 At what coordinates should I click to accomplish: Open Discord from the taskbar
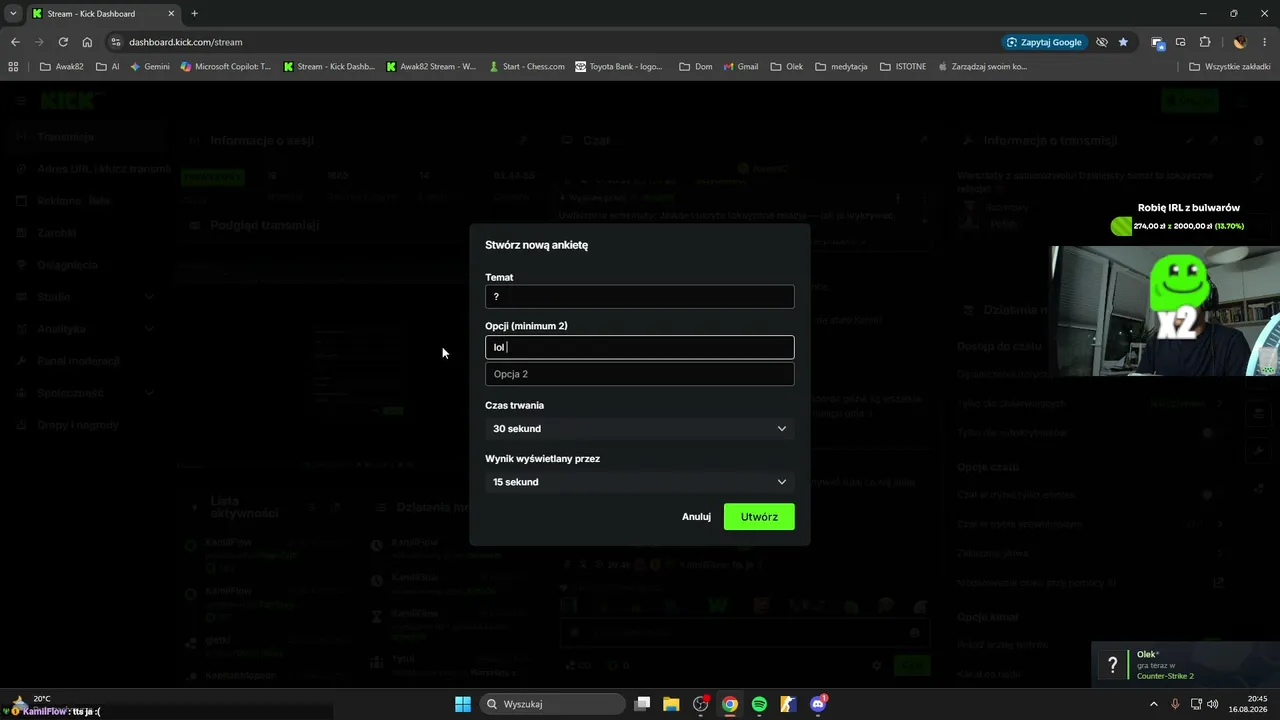click(x=818, y=704)
